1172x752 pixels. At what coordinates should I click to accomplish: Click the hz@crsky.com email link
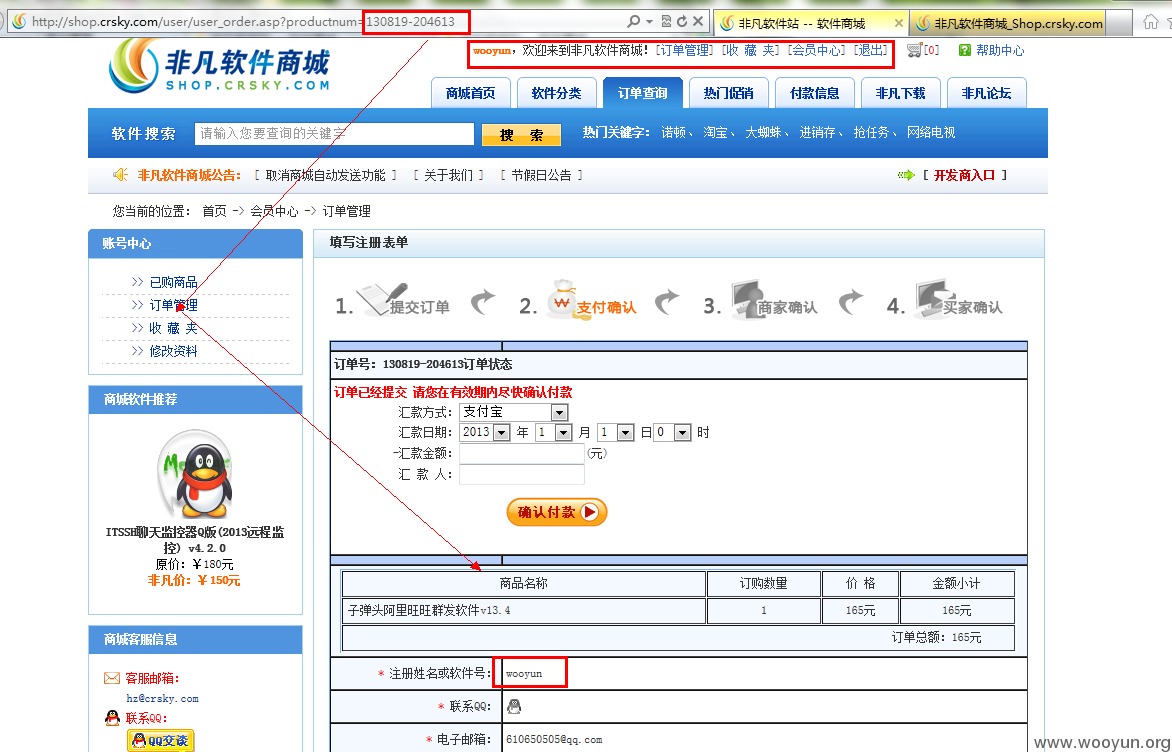162,698
